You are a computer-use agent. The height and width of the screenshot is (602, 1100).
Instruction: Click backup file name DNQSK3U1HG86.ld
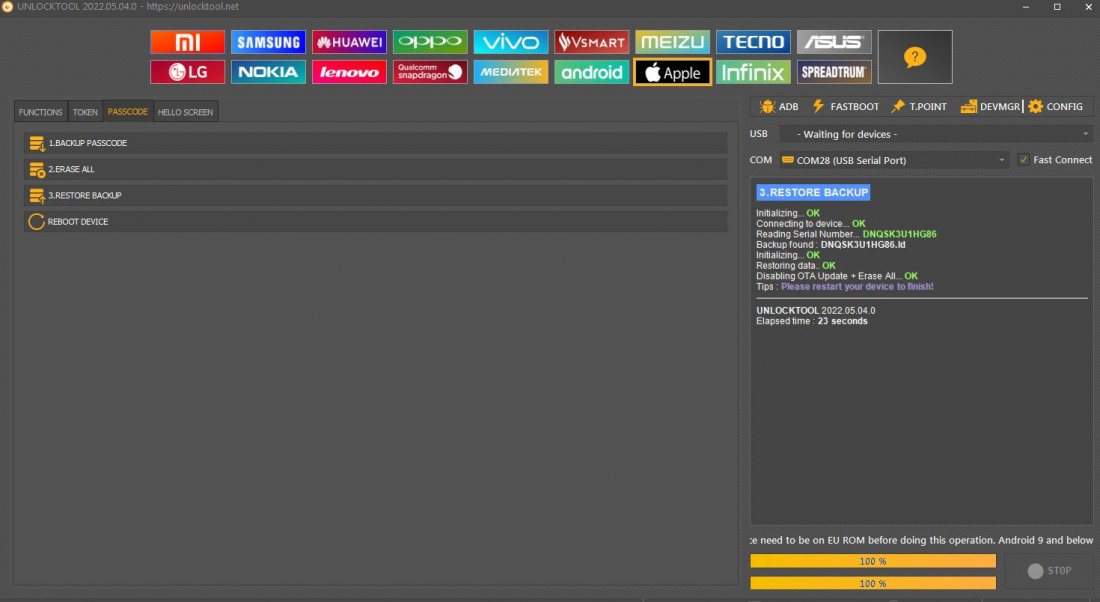(863, 245)
